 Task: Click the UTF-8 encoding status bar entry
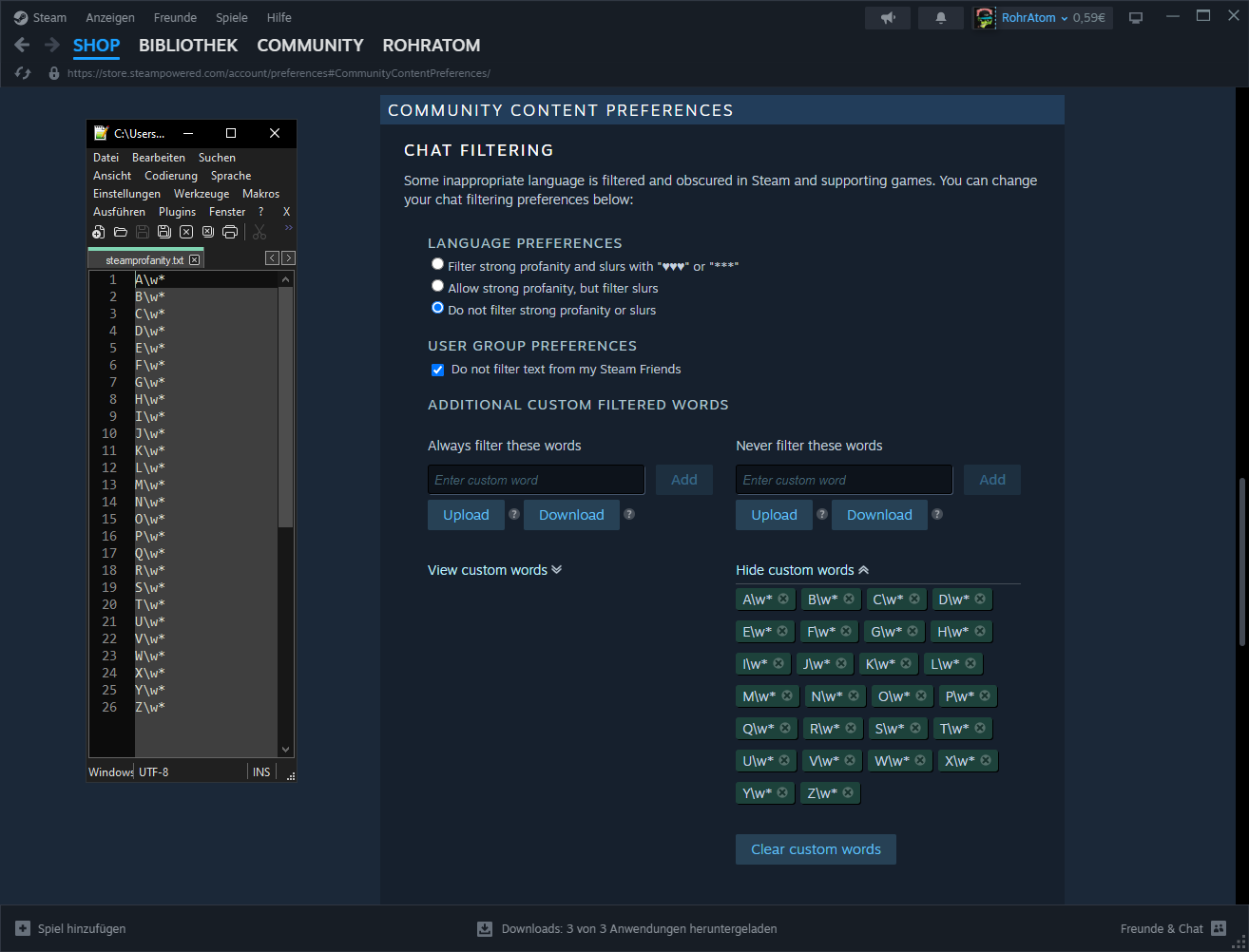(154, 772)
